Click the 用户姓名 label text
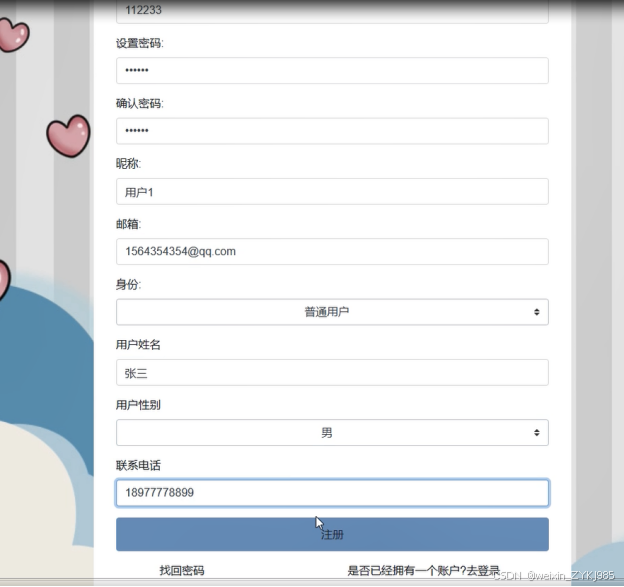Screen dimensions: 624x587 click(138, 345)
